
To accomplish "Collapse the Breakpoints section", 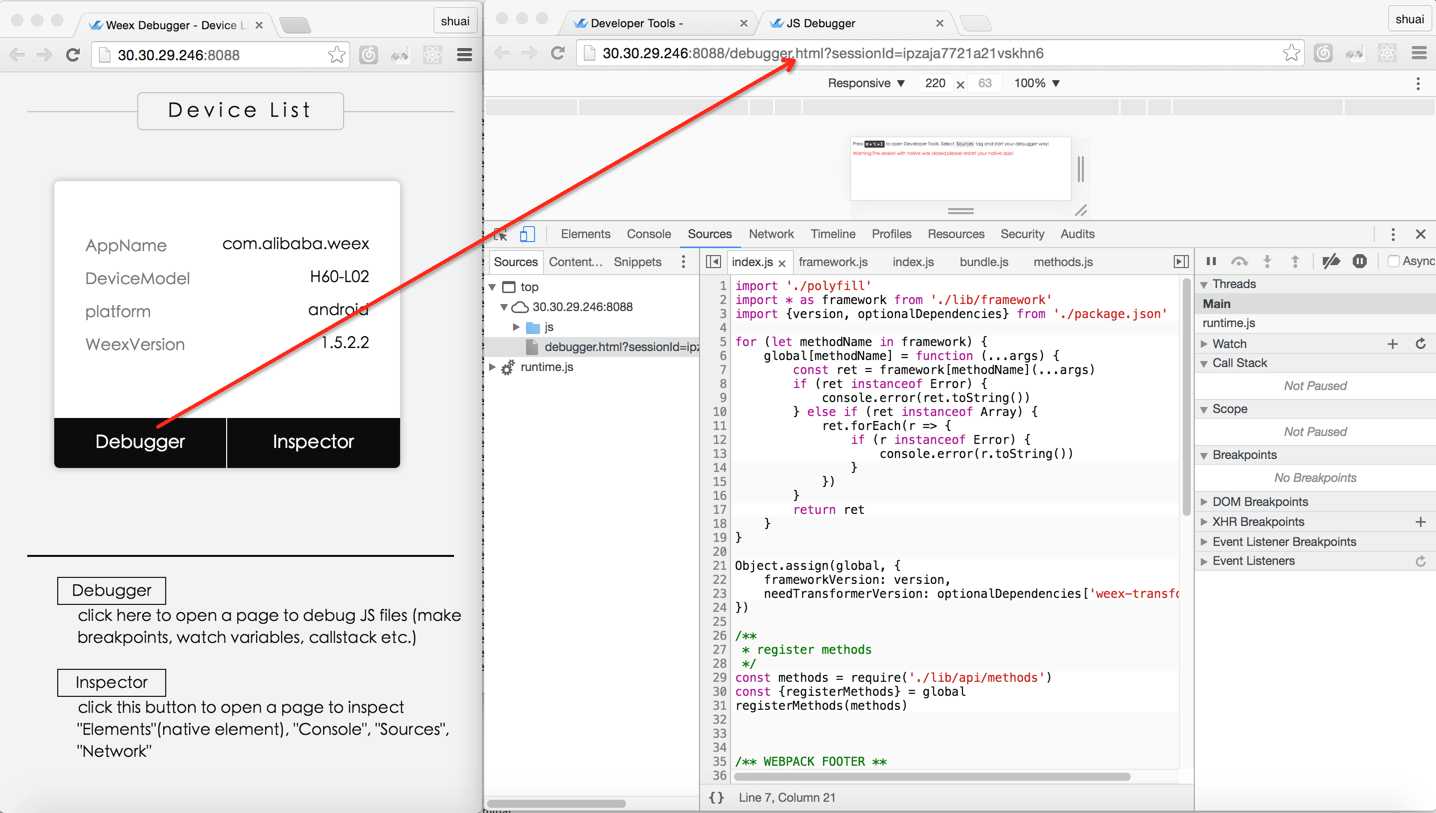I will click(x=1204, y=456).
